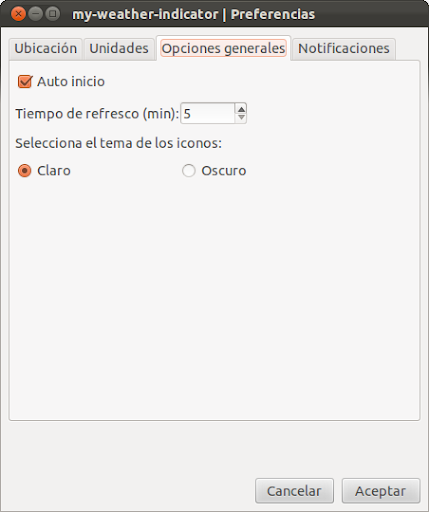Minimize the my-weather-indicator window

(35, 14)
